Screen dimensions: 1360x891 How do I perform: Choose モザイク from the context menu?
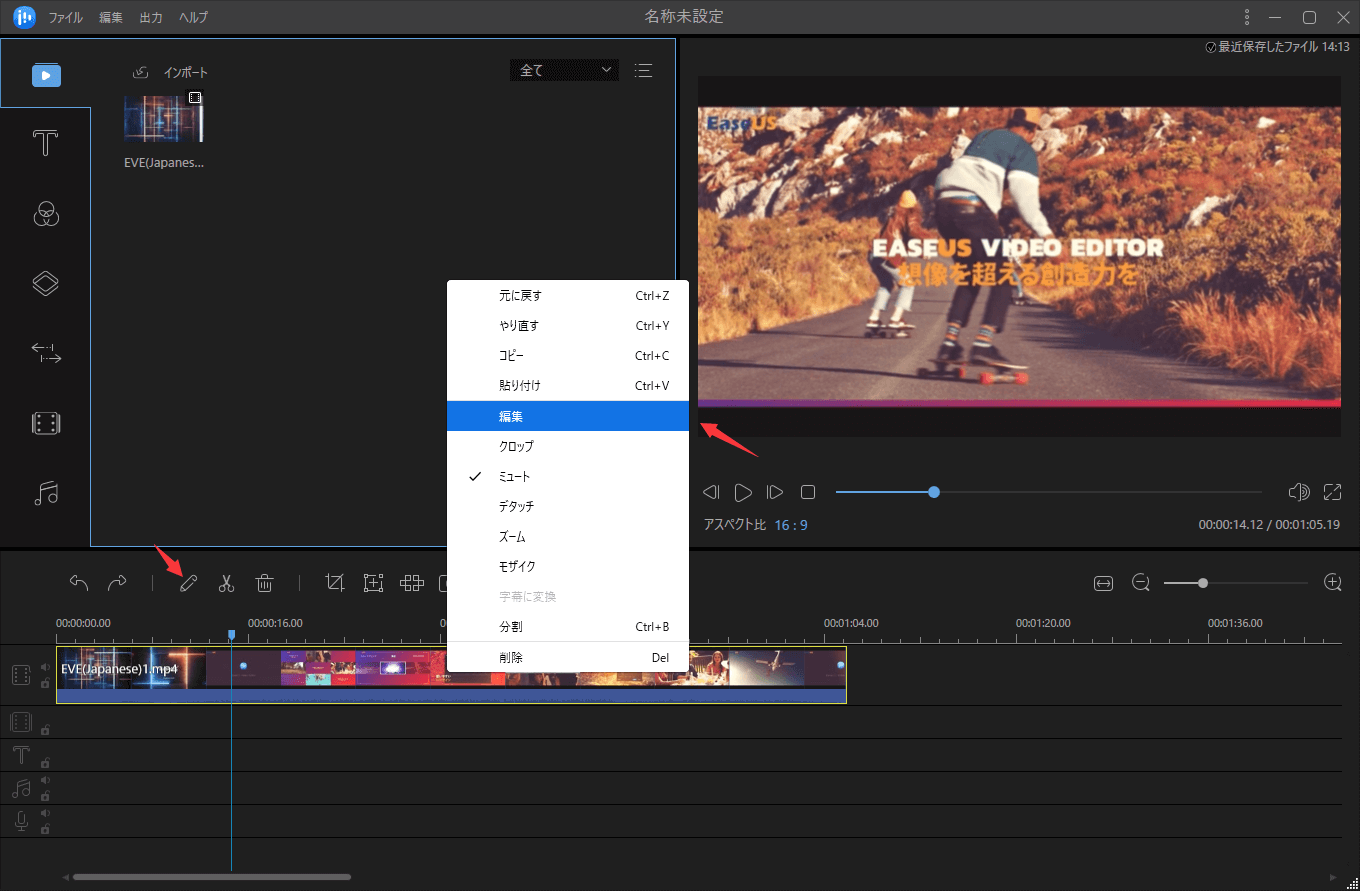tap(568, 566)
